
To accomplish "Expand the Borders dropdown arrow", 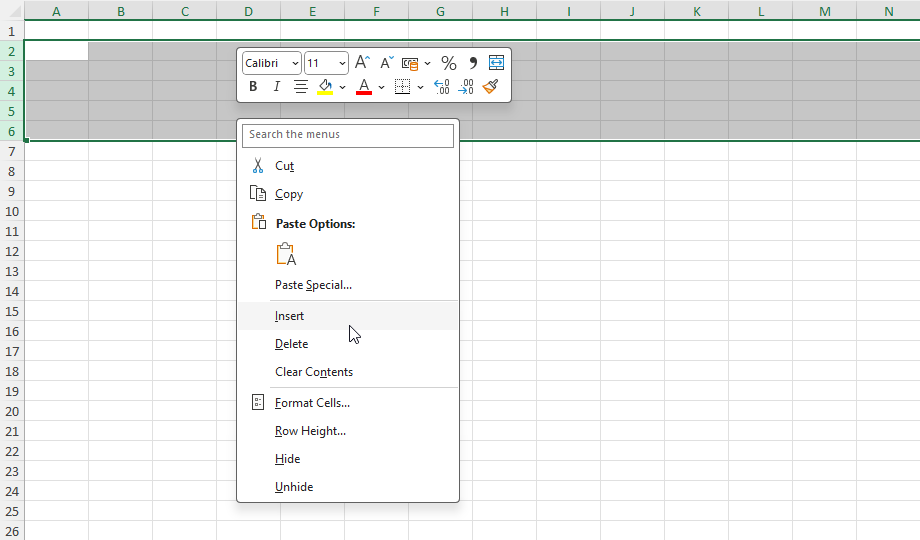I will 420,87.
